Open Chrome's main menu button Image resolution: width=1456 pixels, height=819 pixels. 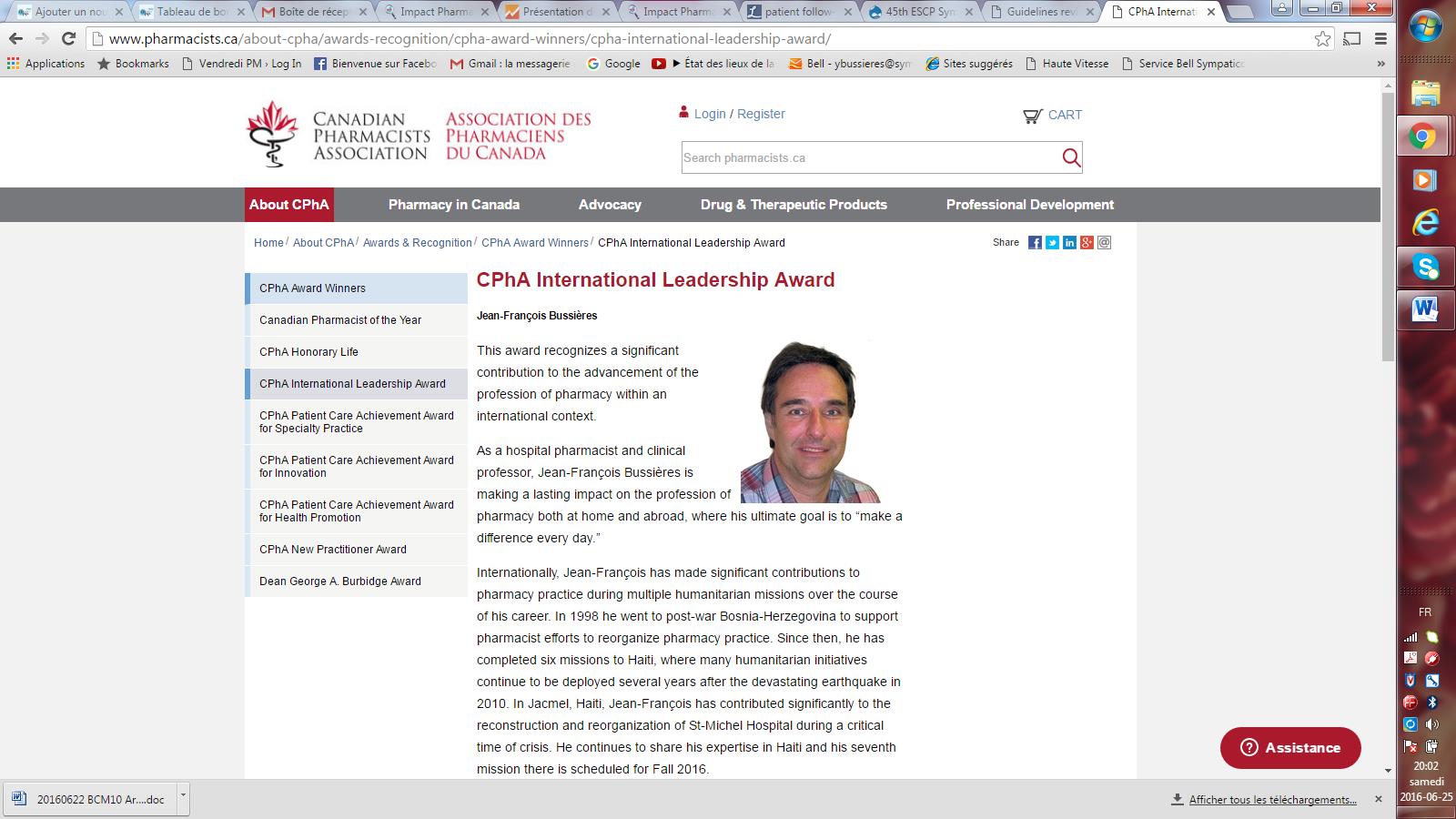(x=1380, y=39)
